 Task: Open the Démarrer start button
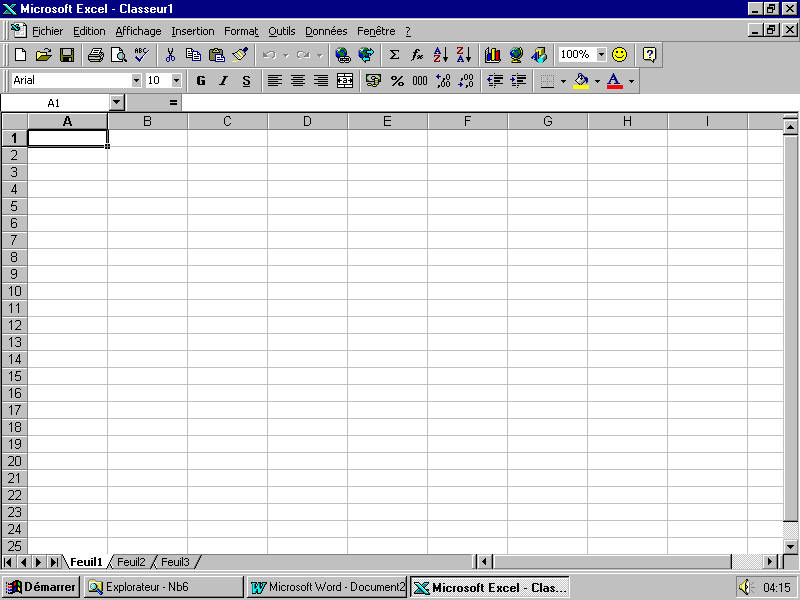click(41, 587)
